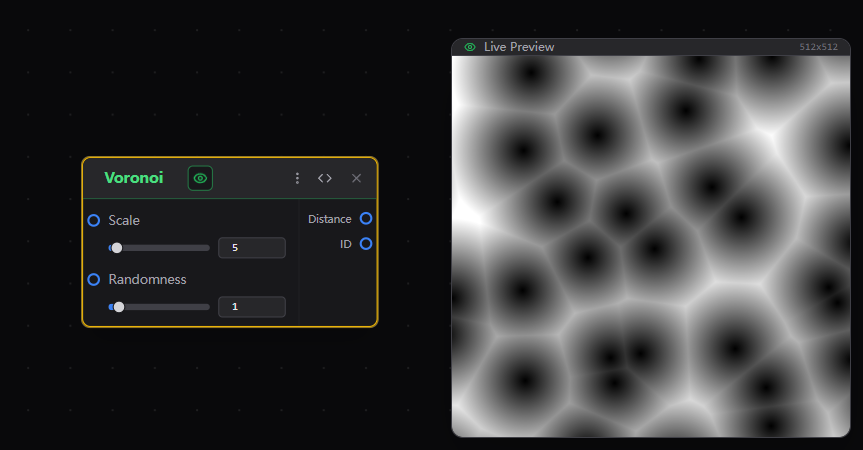This screenshot has width=863, height=450.
Task: Click the Live Preview eye icon
Action: coord(470,47)
